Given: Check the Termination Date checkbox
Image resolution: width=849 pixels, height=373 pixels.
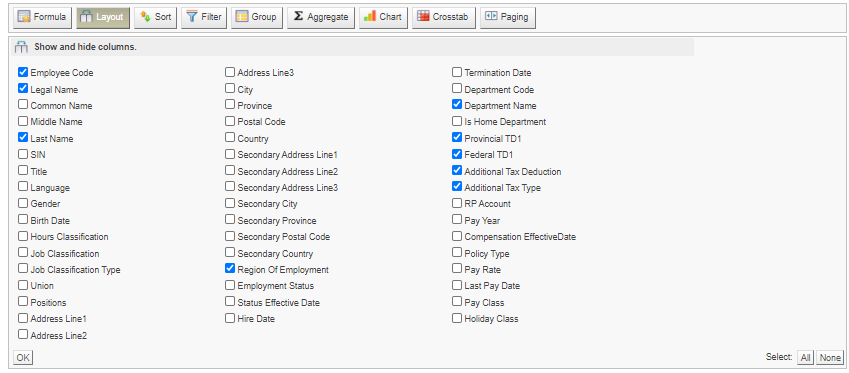Looking at the screenshot, I should 457,72.
